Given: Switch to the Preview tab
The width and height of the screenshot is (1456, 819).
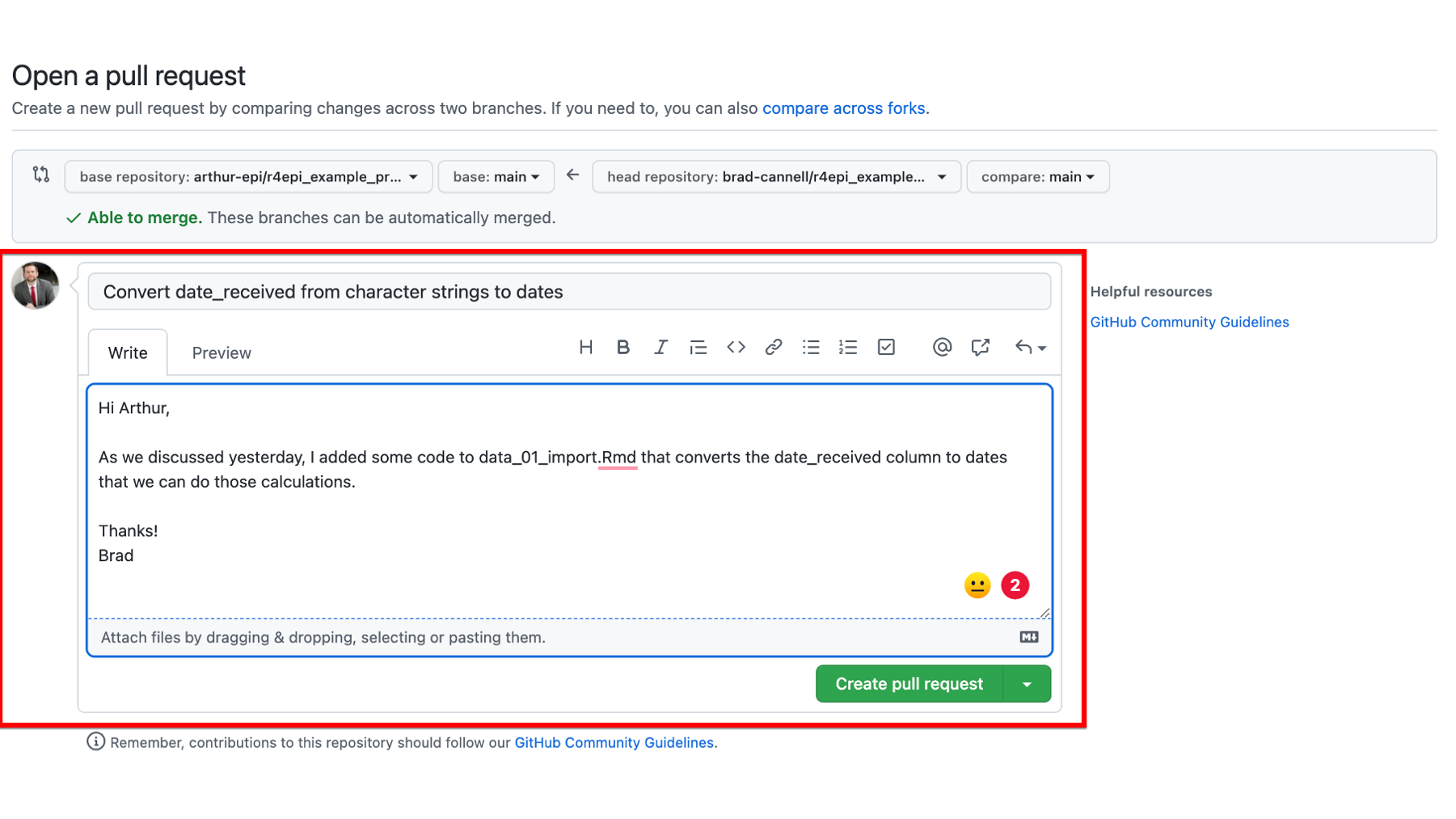Looking at the screenshot, I should 222,353.
